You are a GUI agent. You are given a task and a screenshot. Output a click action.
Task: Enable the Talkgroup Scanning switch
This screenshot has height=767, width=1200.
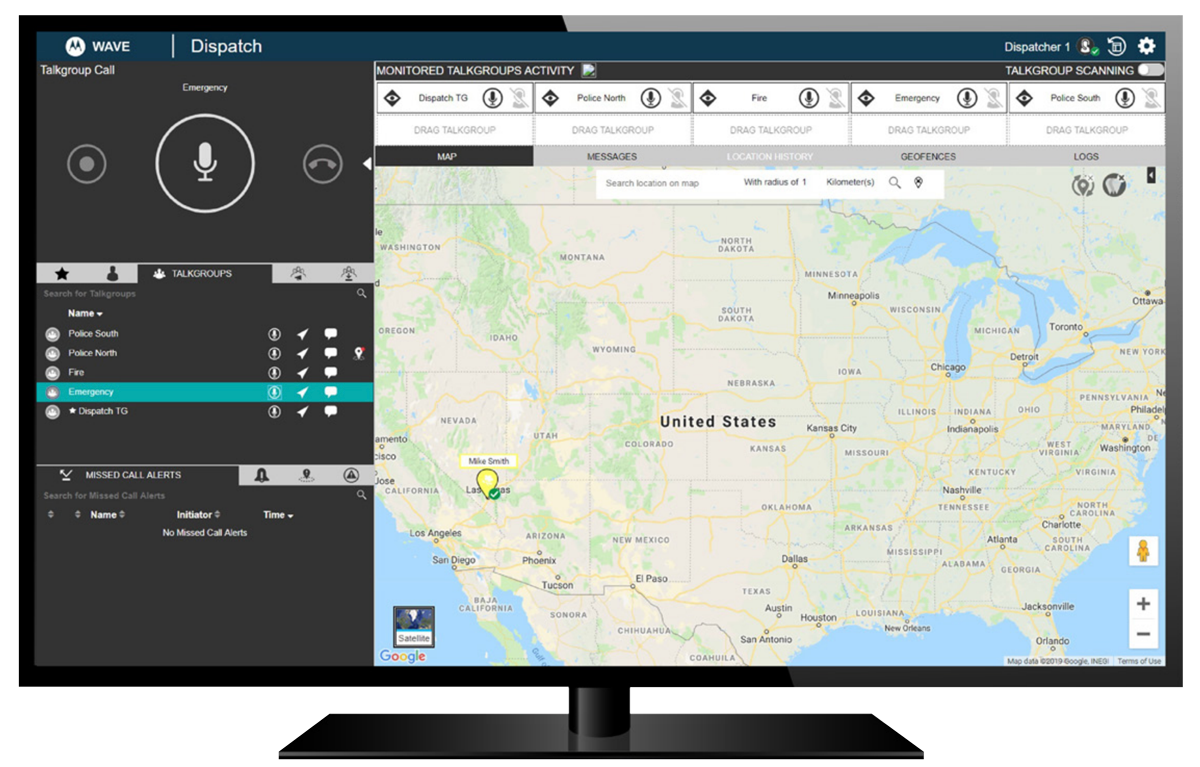tap(1150, 71)
